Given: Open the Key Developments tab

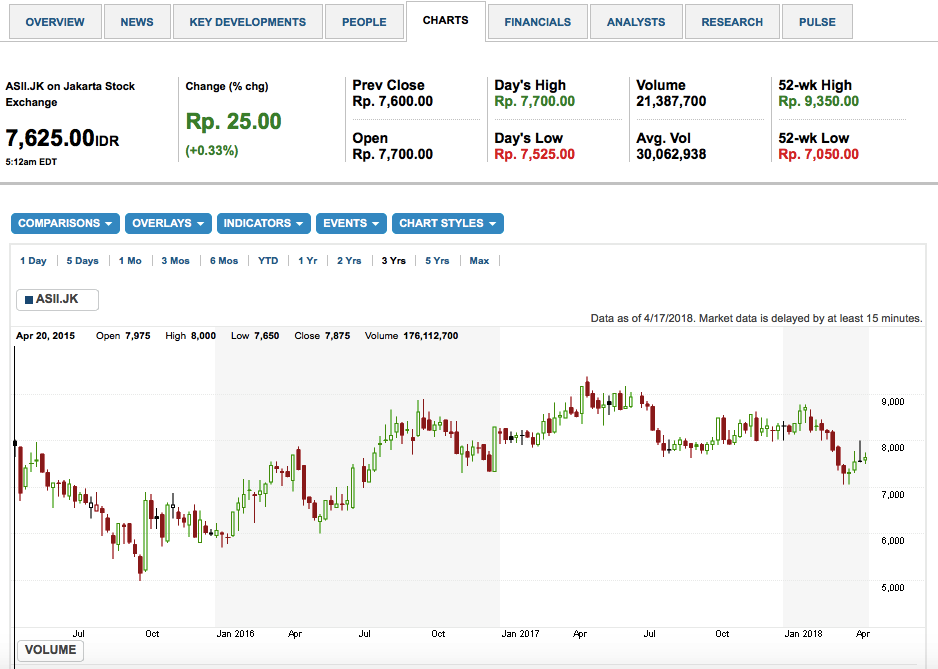Looking at the screenshot, I should [x=247, y=22].
